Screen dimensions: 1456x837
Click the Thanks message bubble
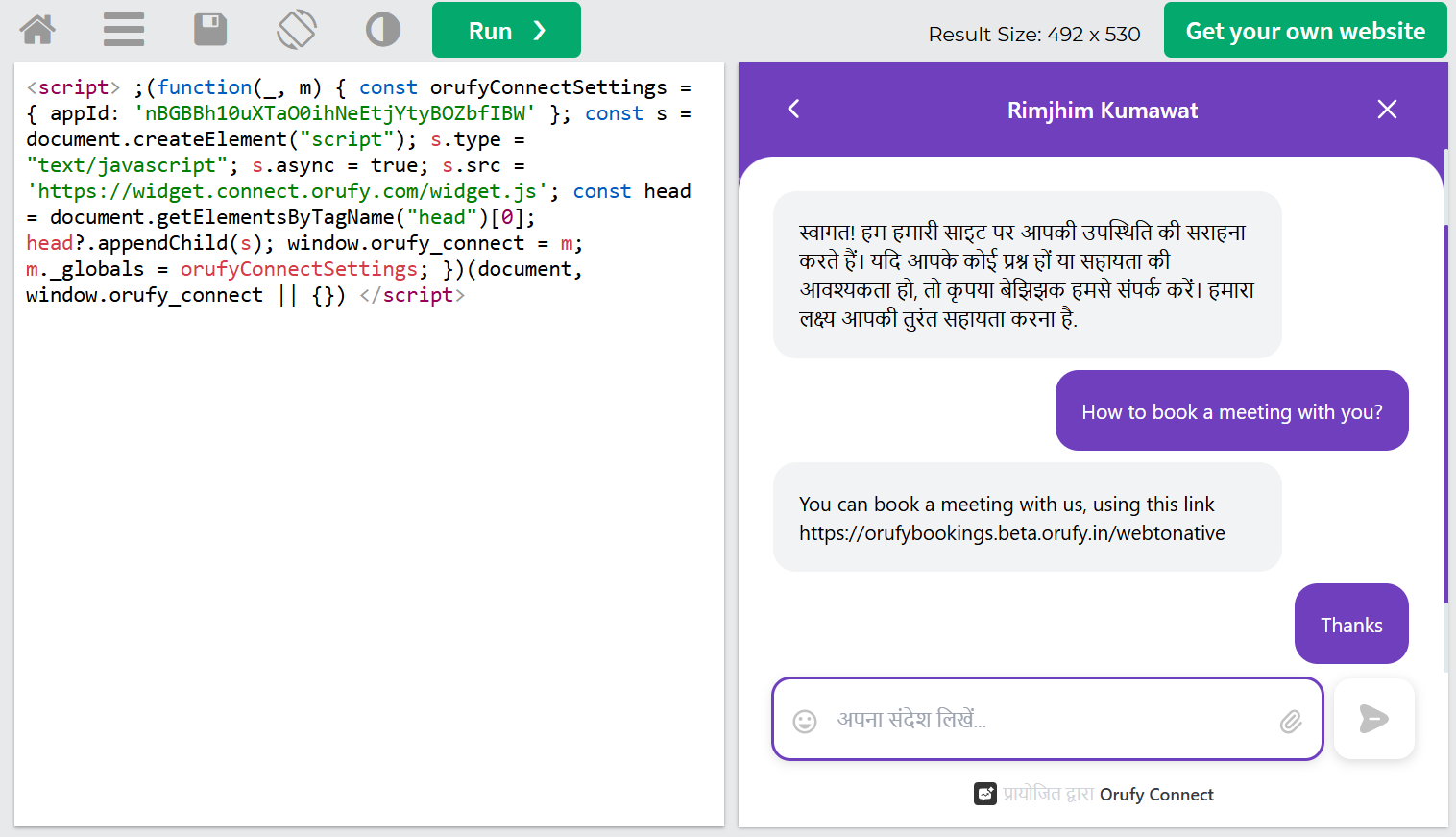click(1350, 625)
